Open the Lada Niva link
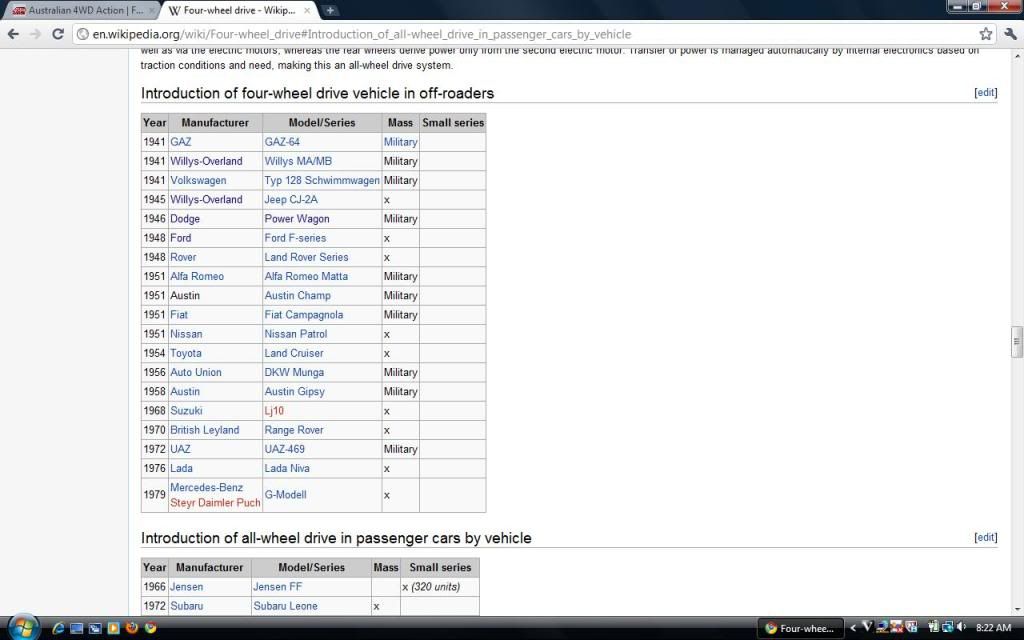Screen dimensions: 1024x640 tap(287, 468)
